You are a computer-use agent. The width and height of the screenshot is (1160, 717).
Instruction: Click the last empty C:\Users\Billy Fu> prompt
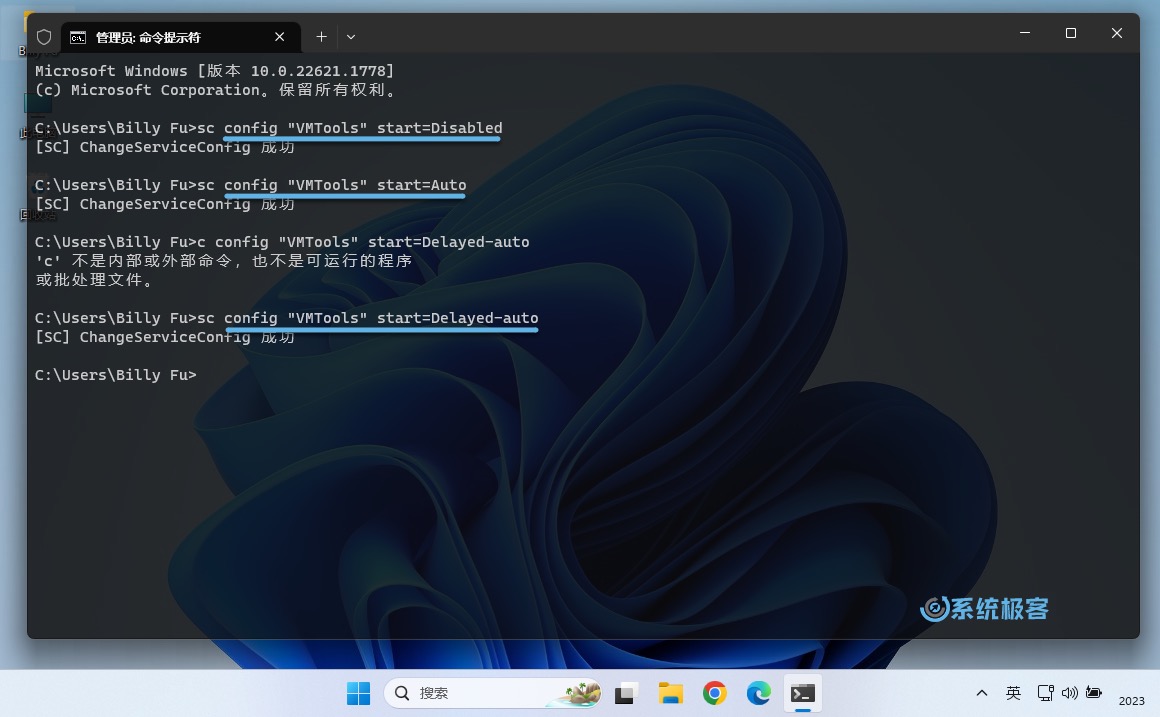116,375
